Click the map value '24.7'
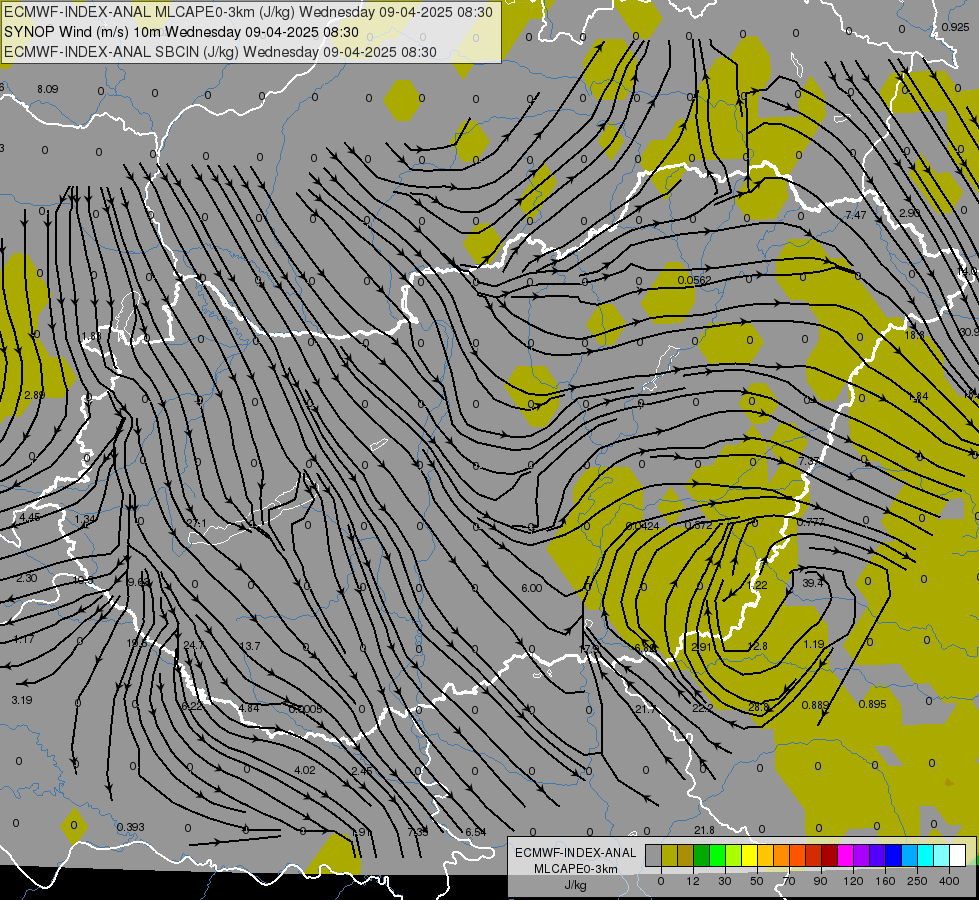 click(194, 645)
